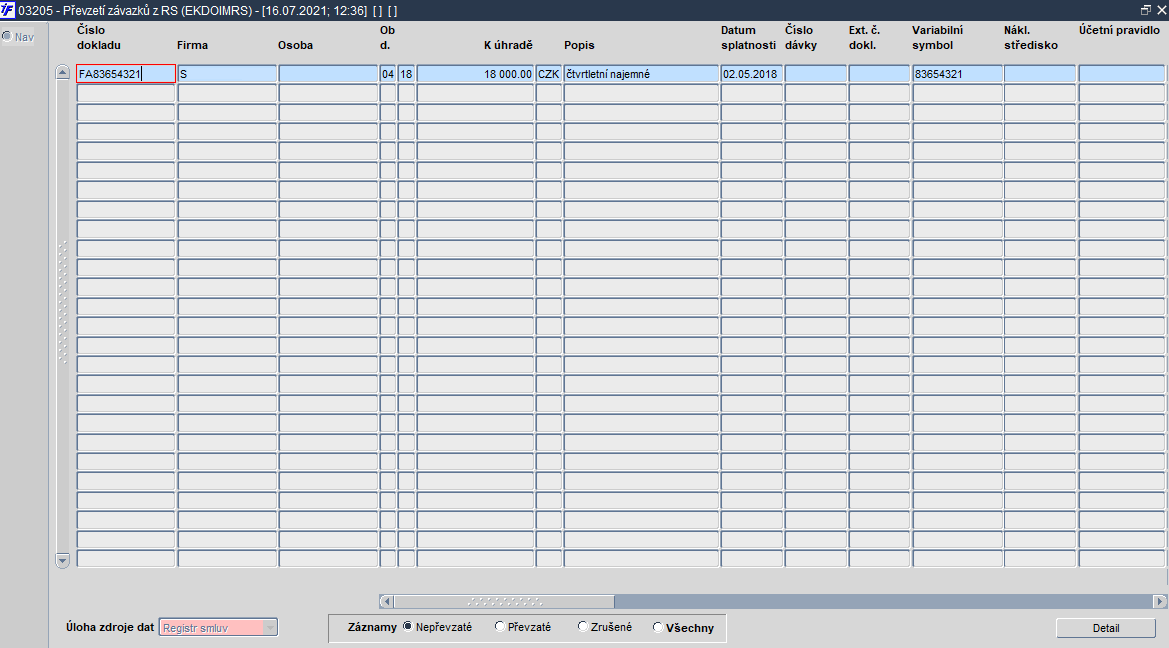Click the horizontal scrollbar thumb

pos(504,601)
